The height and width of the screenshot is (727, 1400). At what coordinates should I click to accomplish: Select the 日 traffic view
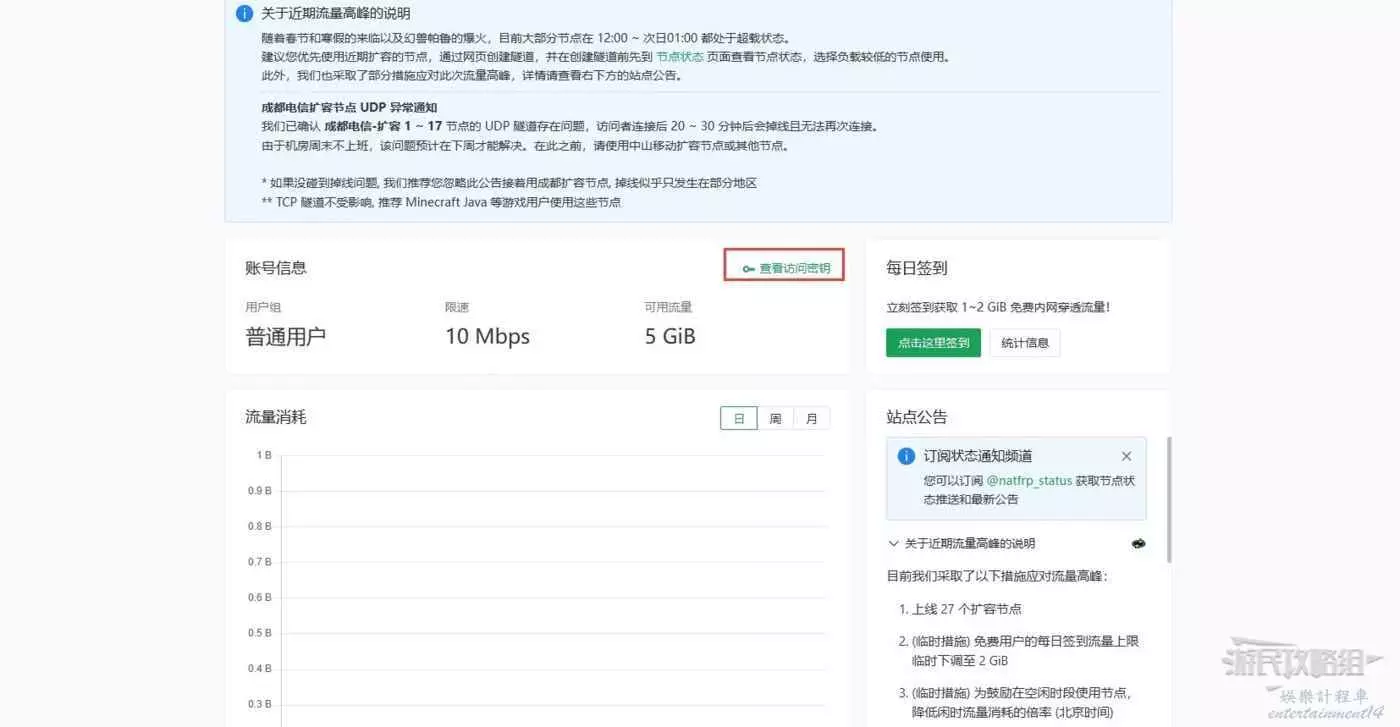point(739,419)
